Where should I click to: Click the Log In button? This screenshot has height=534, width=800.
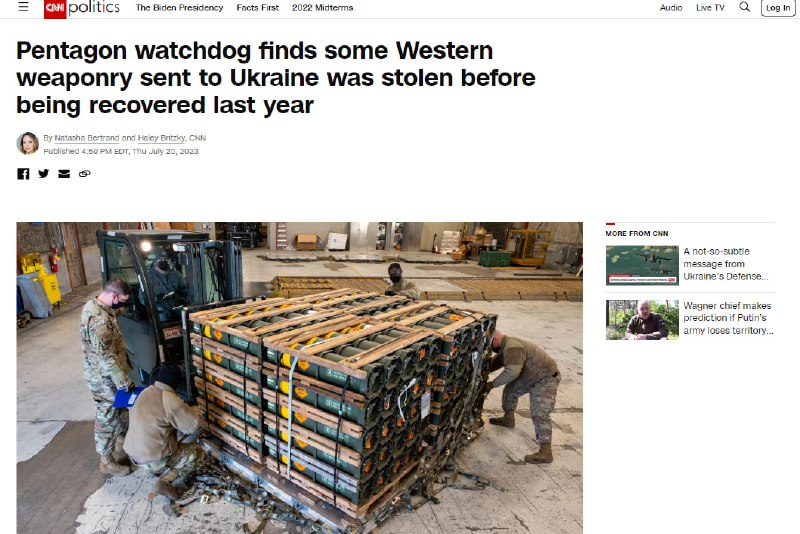tap(778, 8)
